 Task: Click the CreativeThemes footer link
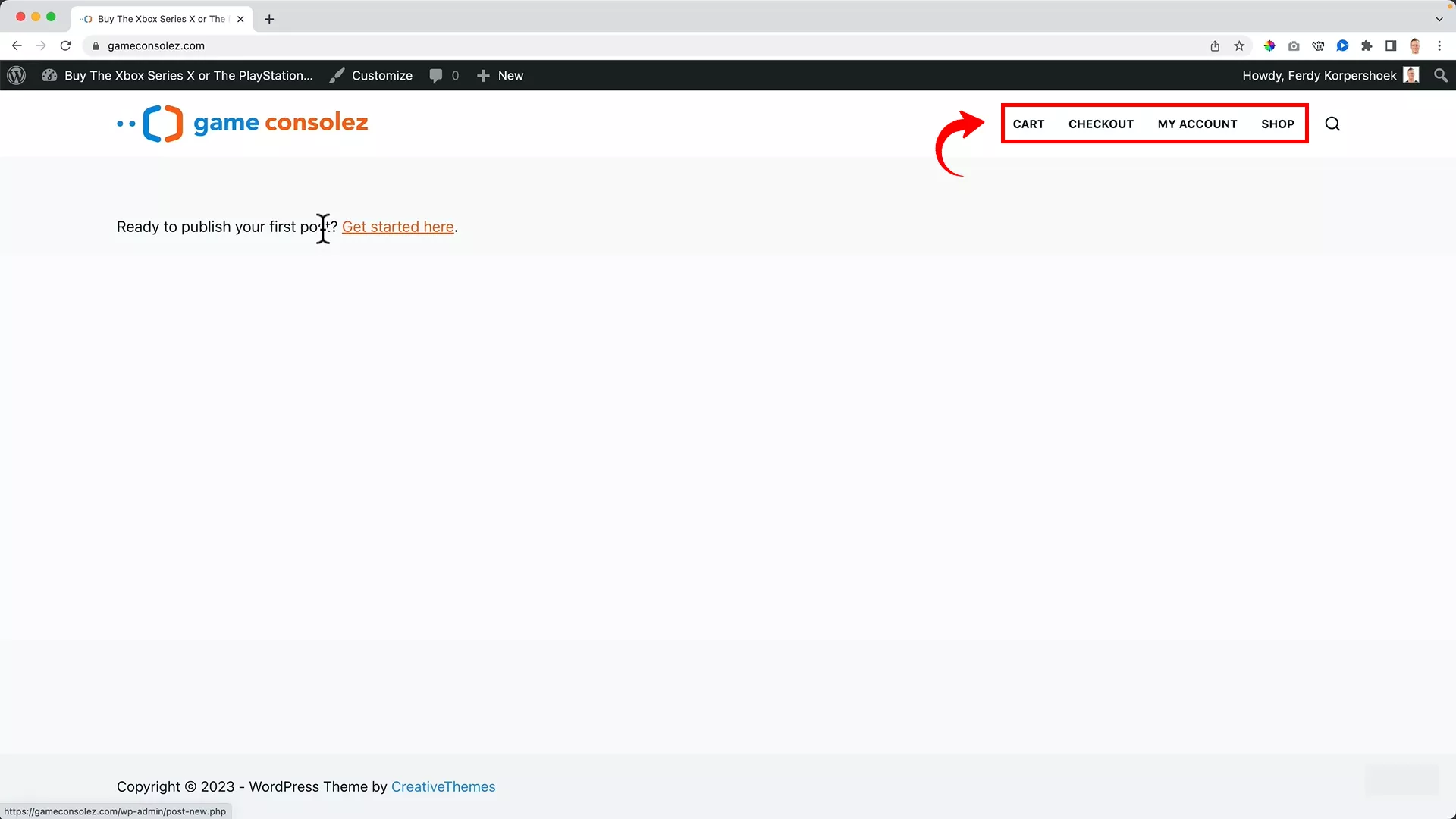(443, 786)
